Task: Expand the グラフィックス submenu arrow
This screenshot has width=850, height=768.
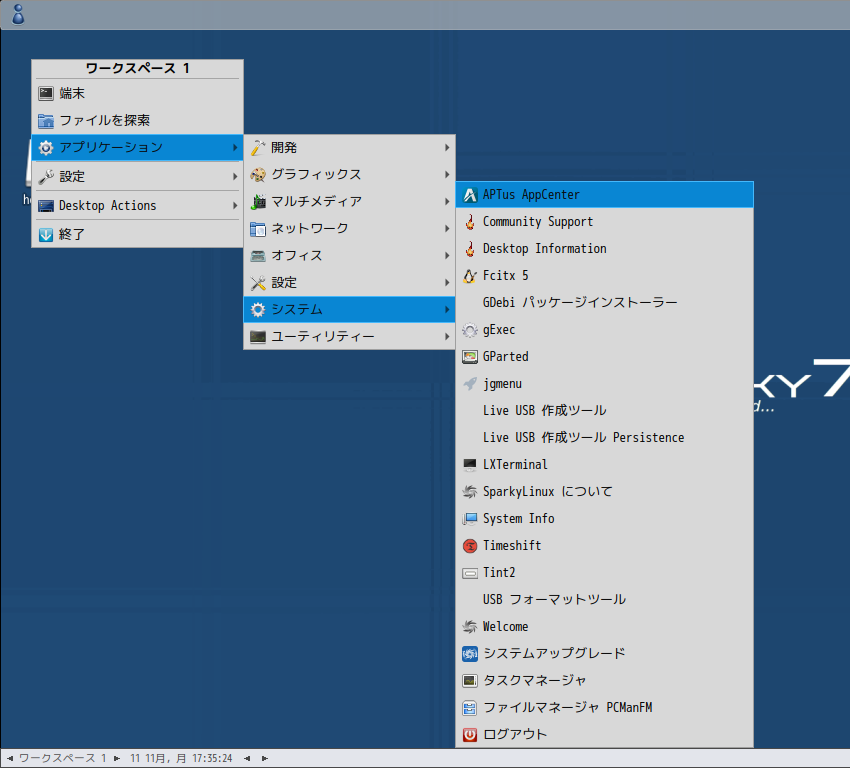Action: [447, 175]
